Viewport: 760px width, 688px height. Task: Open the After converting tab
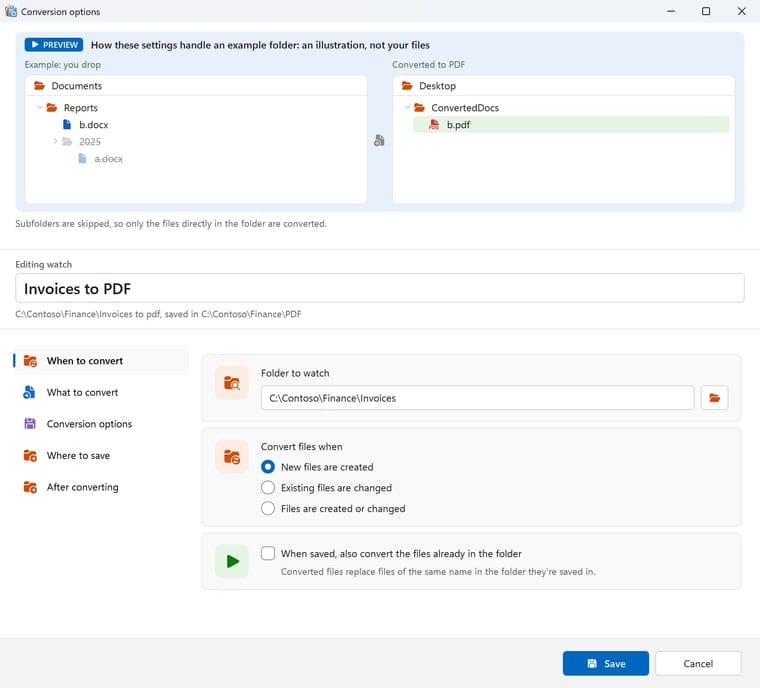[x=100, y=487]
